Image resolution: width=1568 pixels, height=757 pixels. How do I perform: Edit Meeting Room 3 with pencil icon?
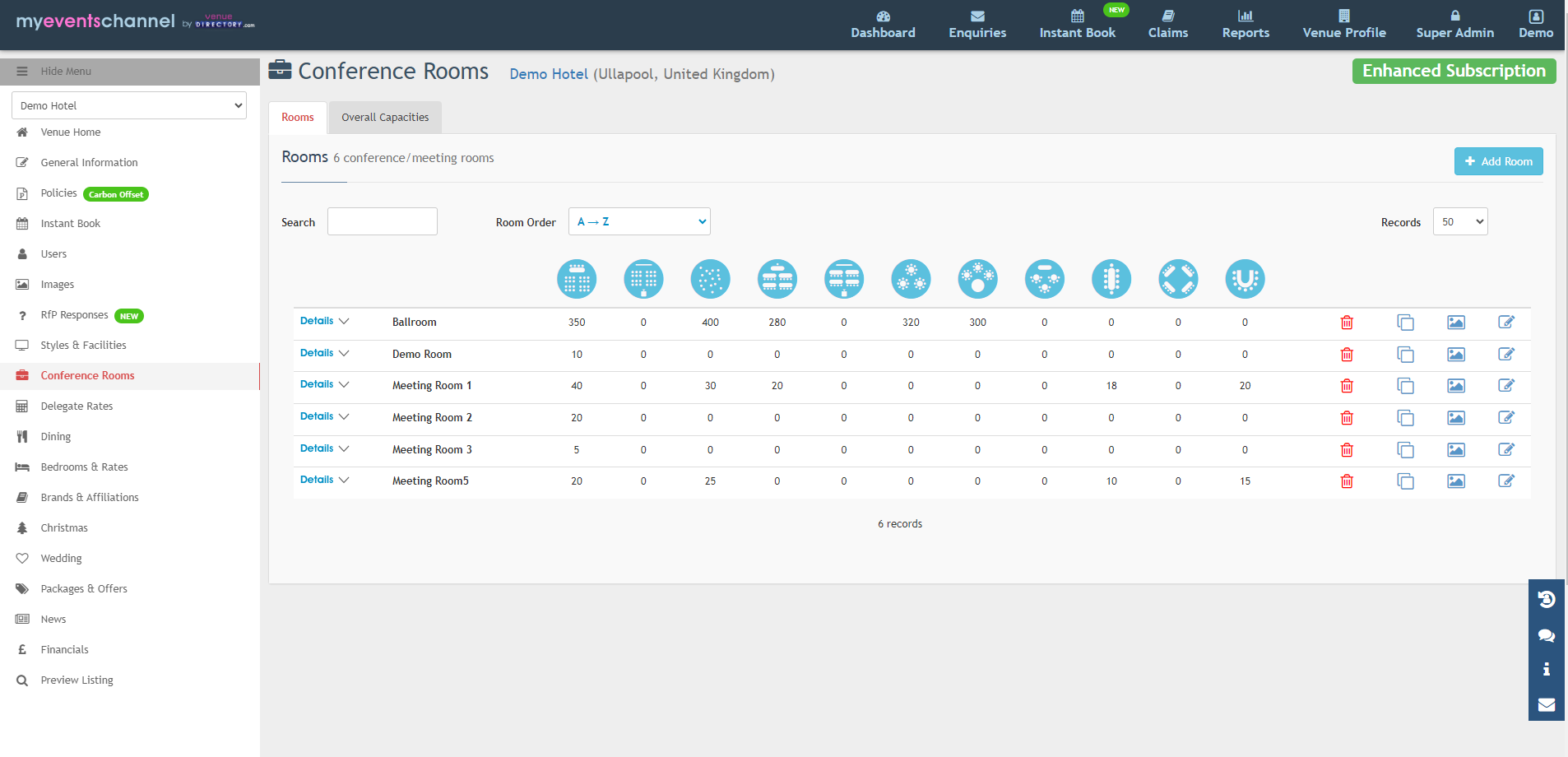(1506, 449)
